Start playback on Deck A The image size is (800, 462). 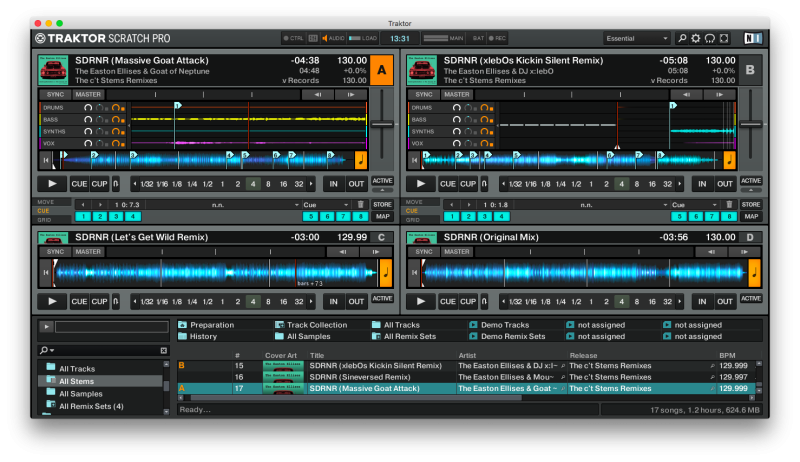pyautogui.click(x=52, y=184)
